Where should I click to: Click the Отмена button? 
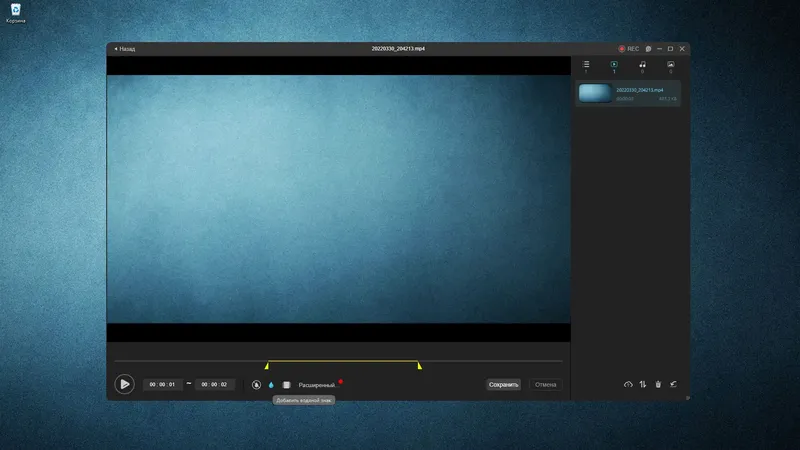tap(545, 385)
